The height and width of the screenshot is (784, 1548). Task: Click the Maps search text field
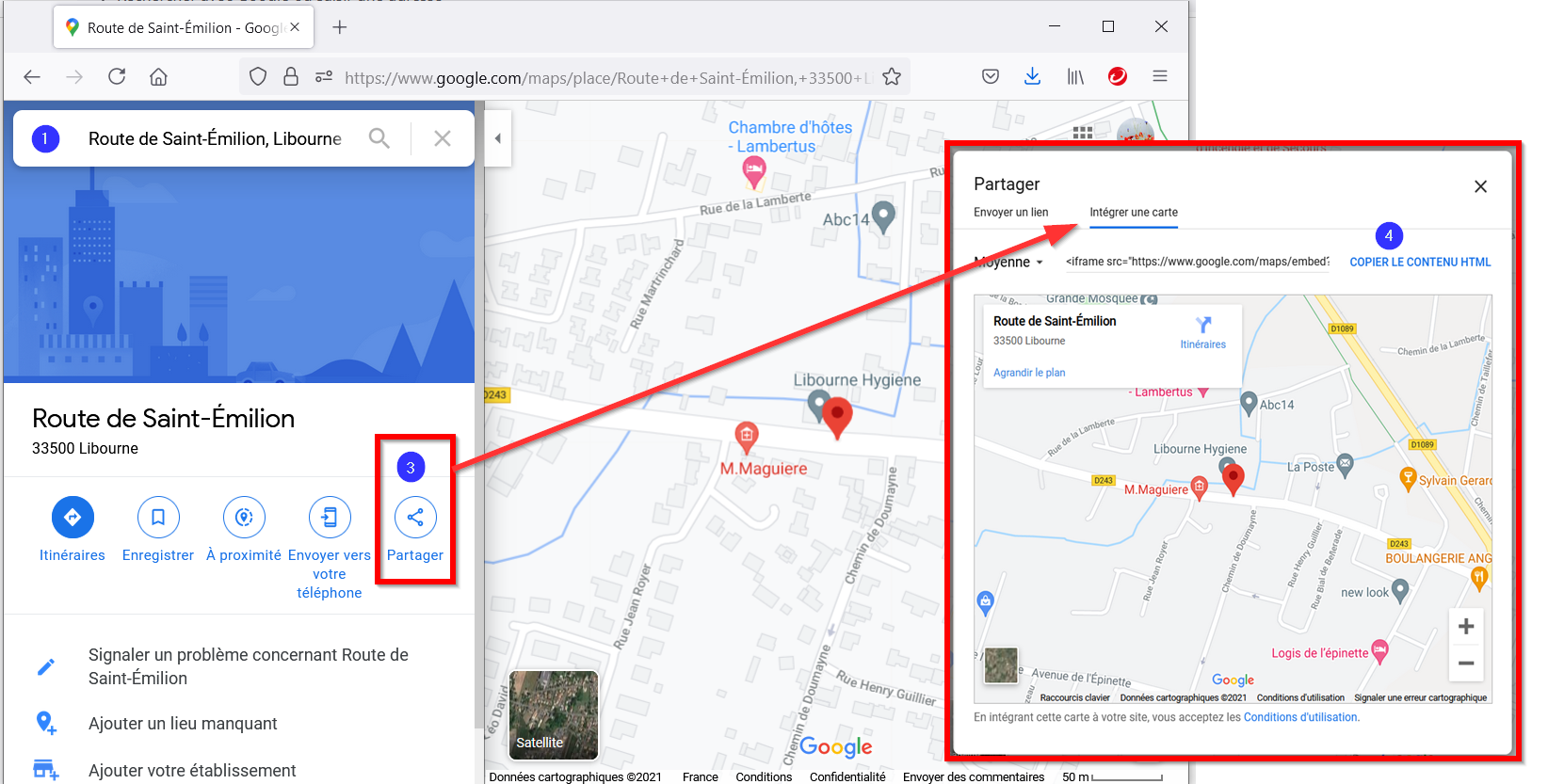(x=215, y=138)
